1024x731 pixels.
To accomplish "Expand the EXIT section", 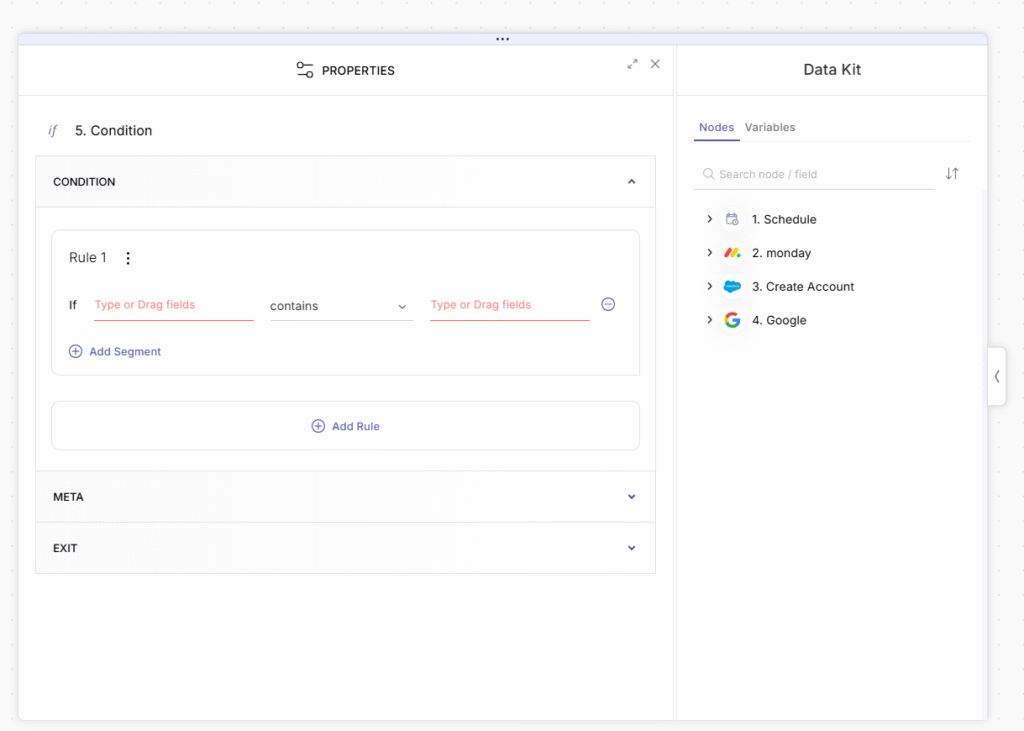I will coord(632,548).
